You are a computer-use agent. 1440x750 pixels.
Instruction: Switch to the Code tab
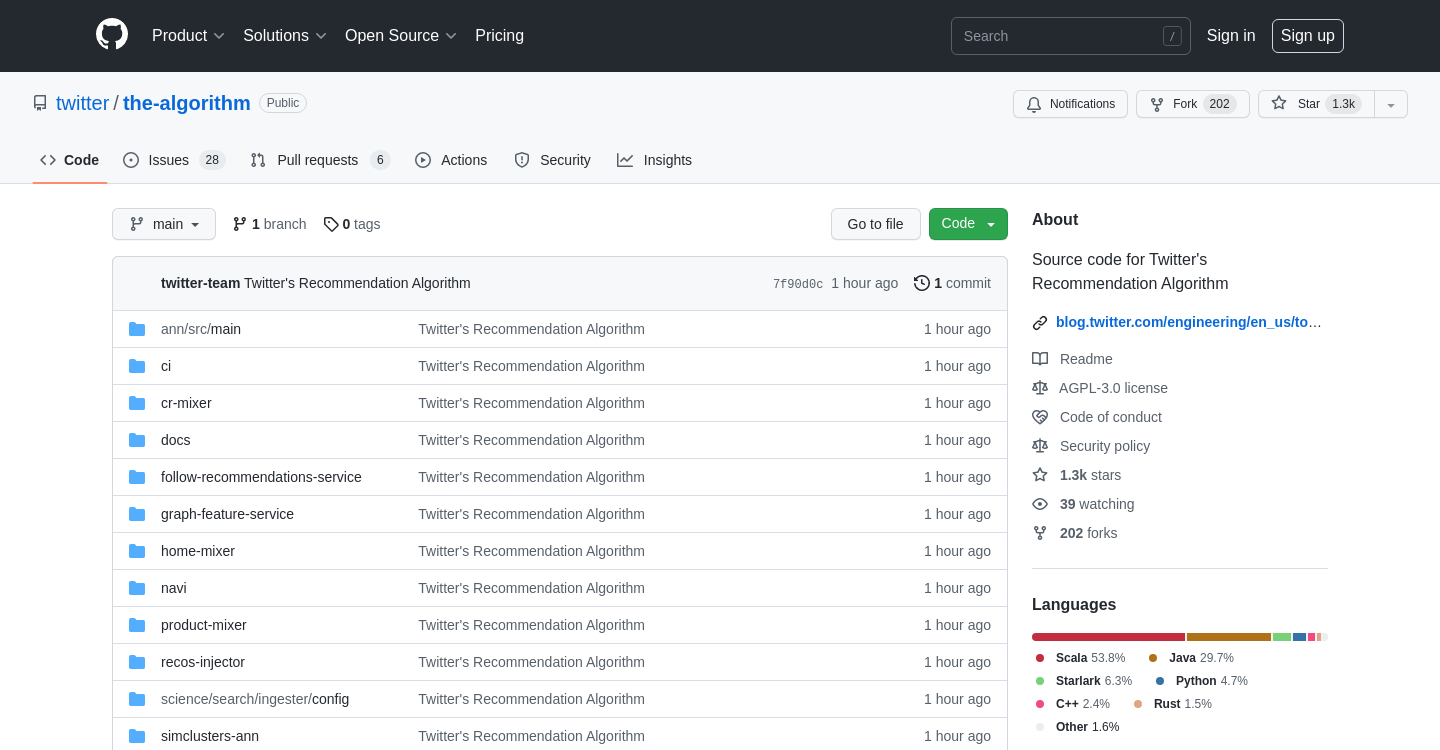click(70, 160)
